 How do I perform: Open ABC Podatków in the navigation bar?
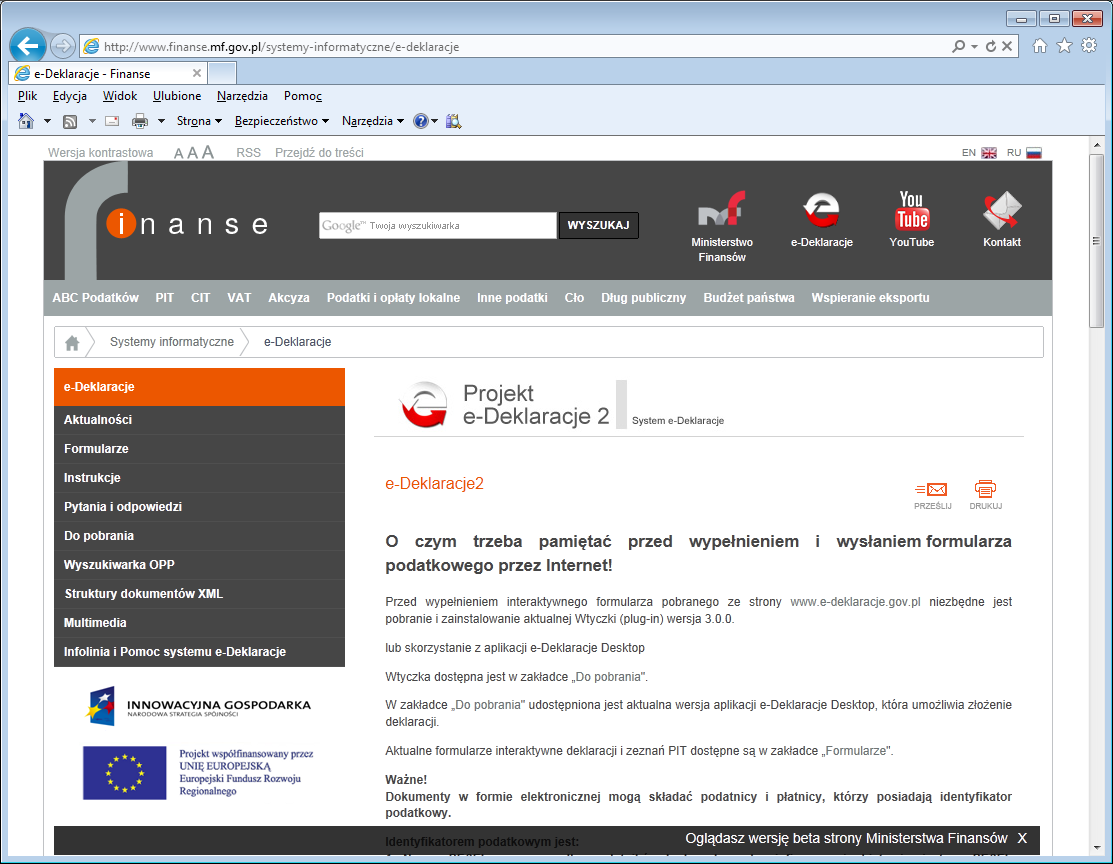click(95, 297)
